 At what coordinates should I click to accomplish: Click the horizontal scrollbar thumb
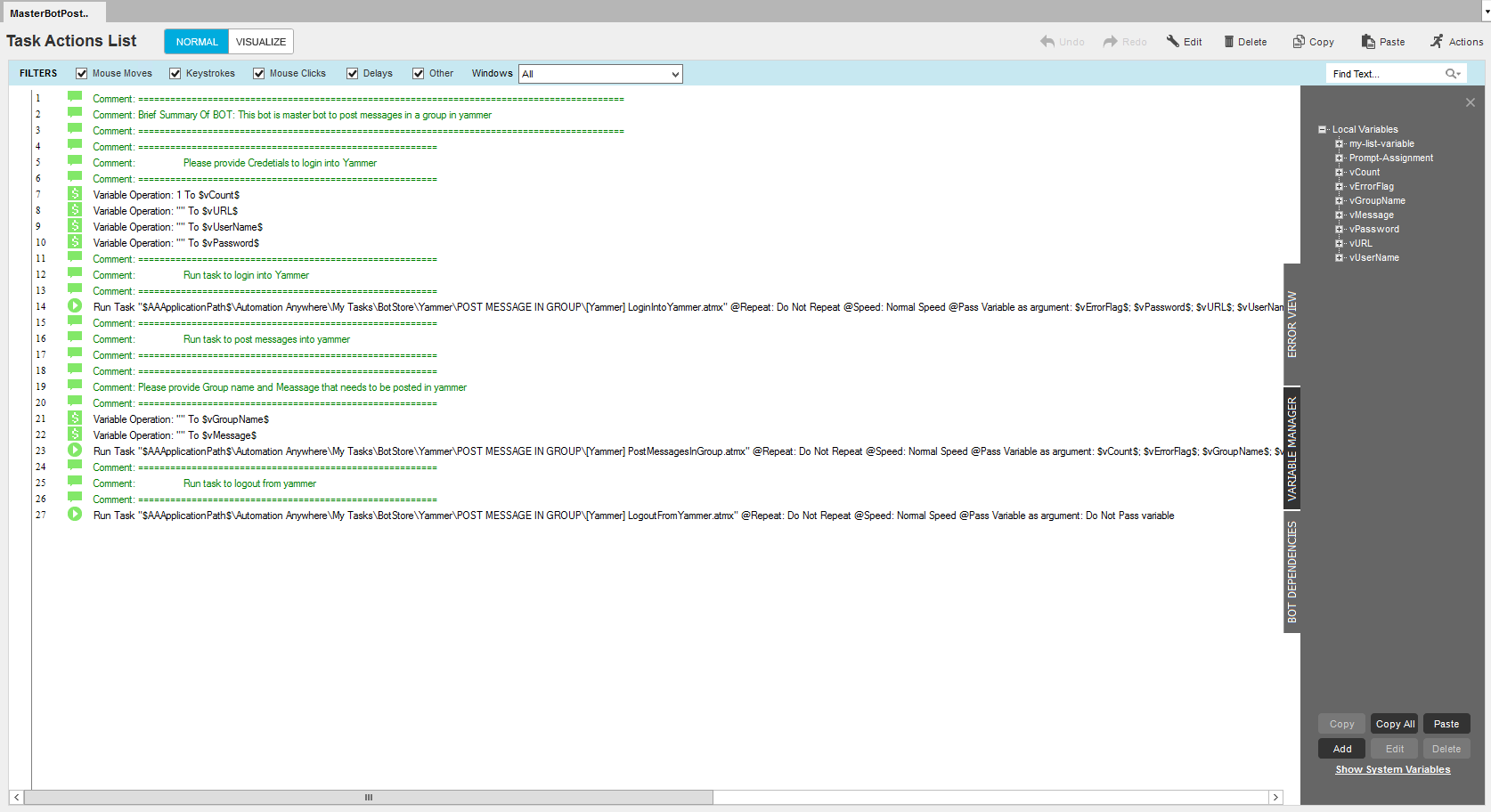click(369, 797)
